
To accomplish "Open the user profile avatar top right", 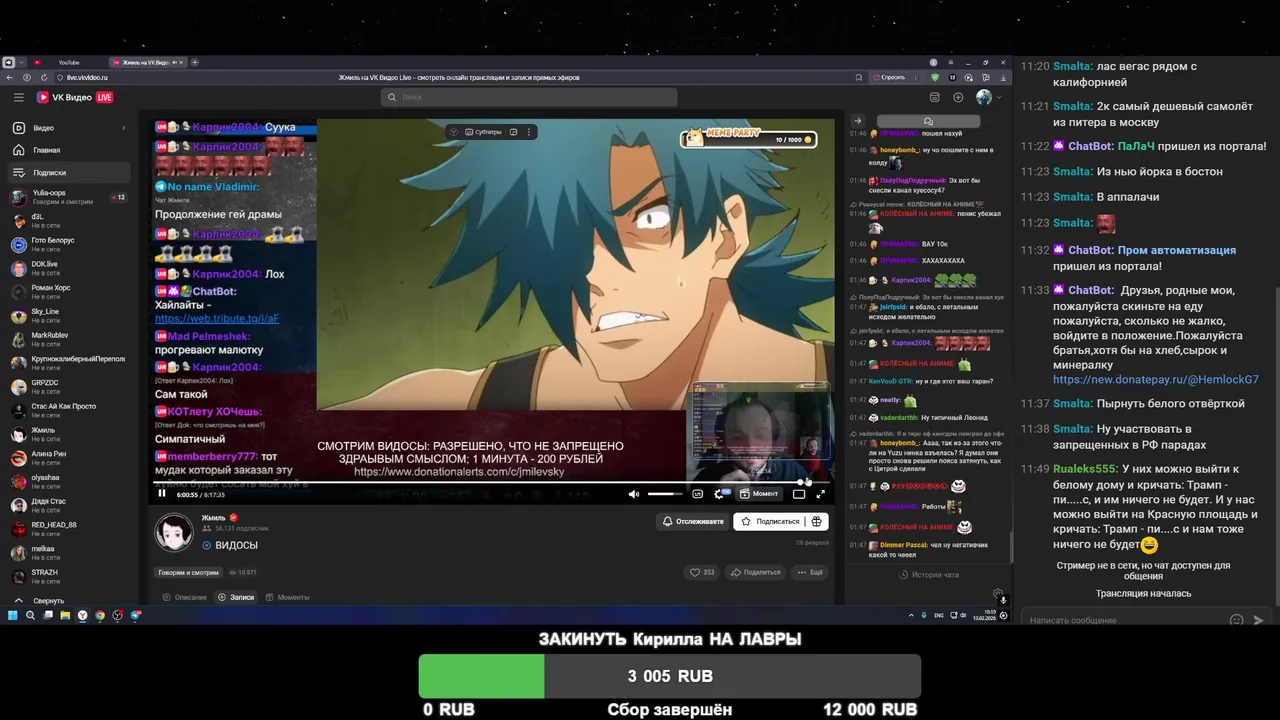I will coord(984,97).
